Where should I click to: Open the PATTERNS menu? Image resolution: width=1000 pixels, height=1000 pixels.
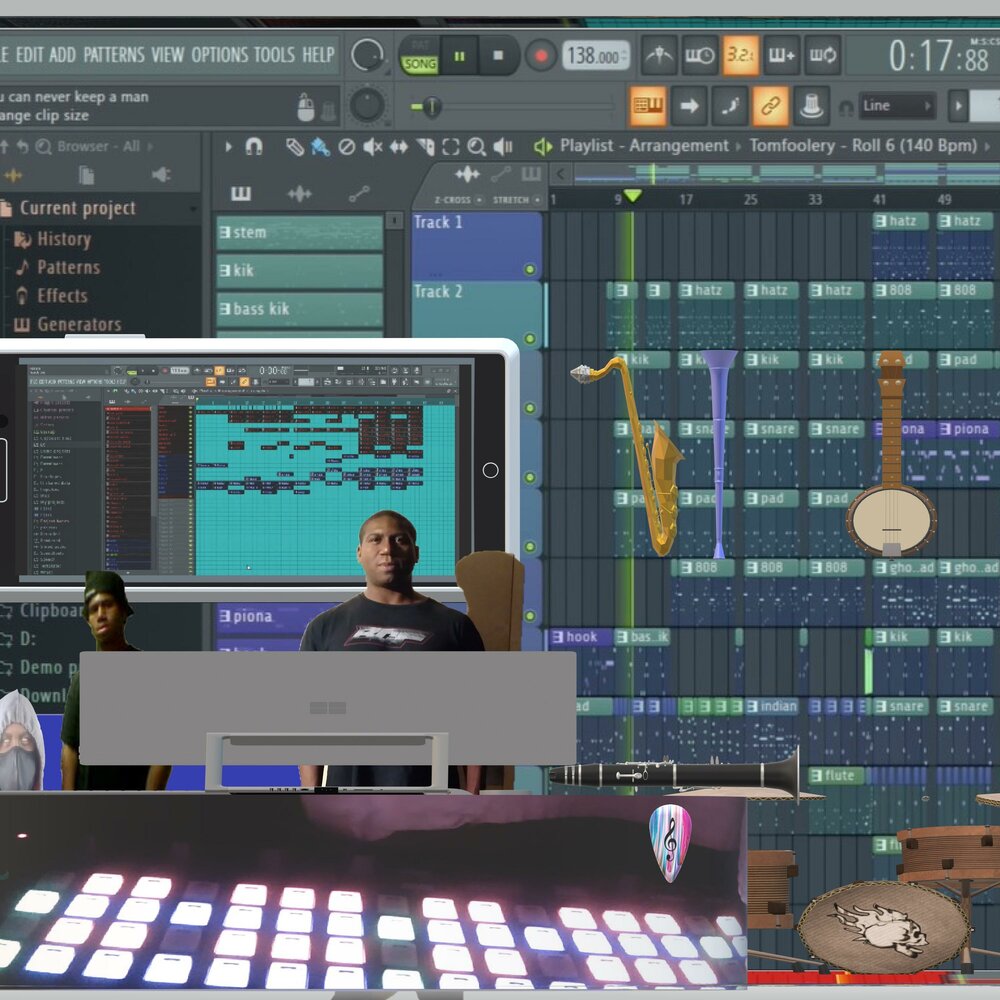[113, 55]
